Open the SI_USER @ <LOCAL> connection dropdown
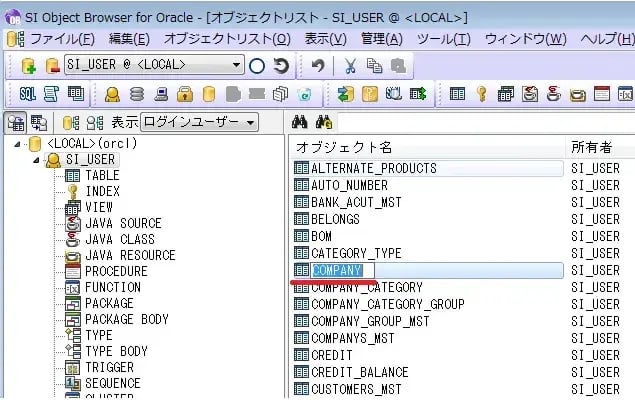 pyautogui.click(x=236, y=65)
